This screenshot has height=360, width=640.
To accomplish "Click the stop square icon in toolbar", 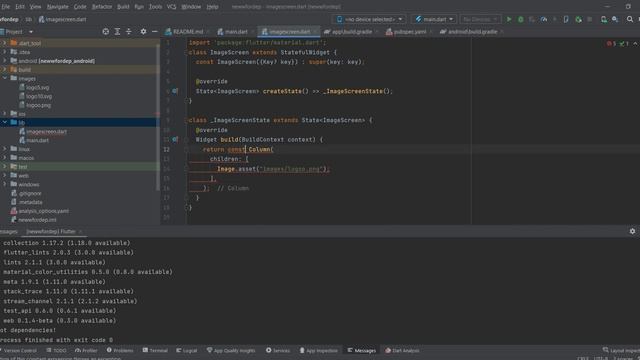I will pyautogui.click(x=589, y=19).
